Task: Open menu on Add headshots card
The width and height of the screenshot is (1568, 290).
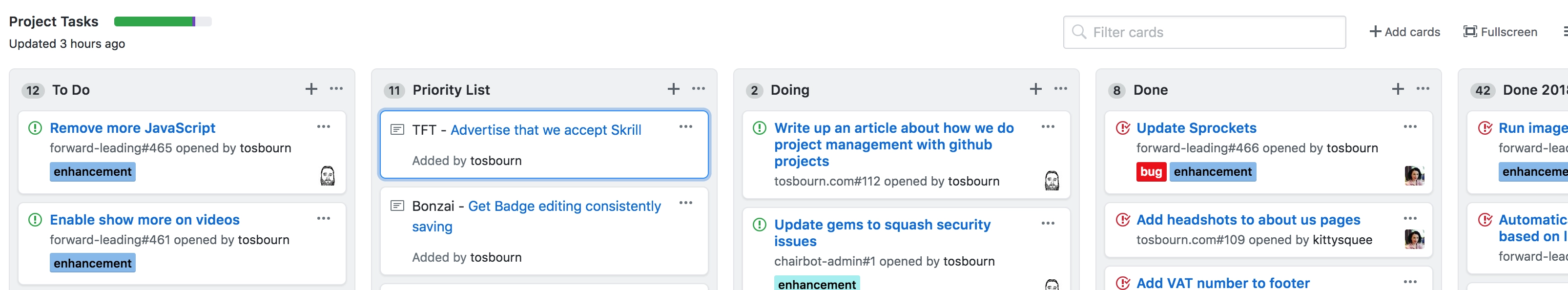Action: (x=1410, y=218)
